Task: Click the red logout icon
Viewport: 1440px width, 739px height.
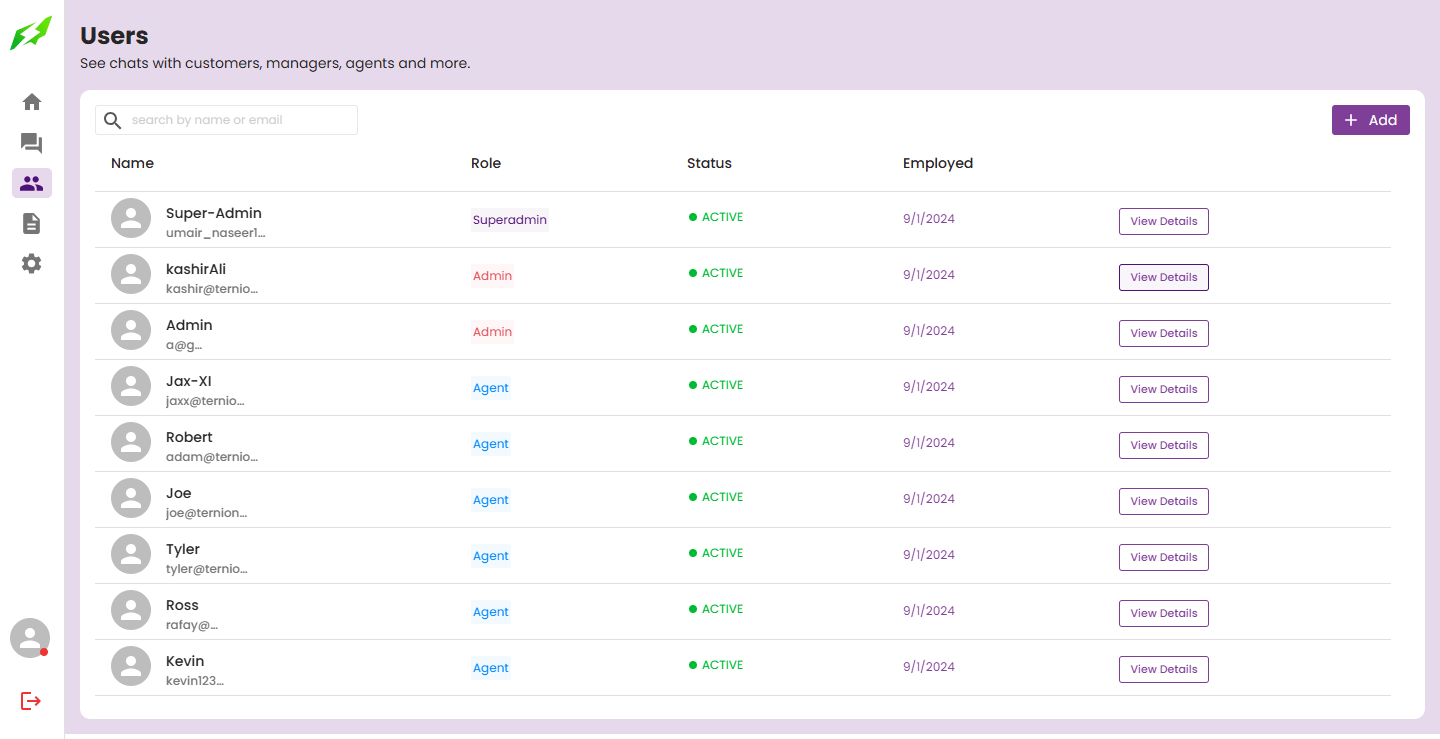Action: point(31,701)
